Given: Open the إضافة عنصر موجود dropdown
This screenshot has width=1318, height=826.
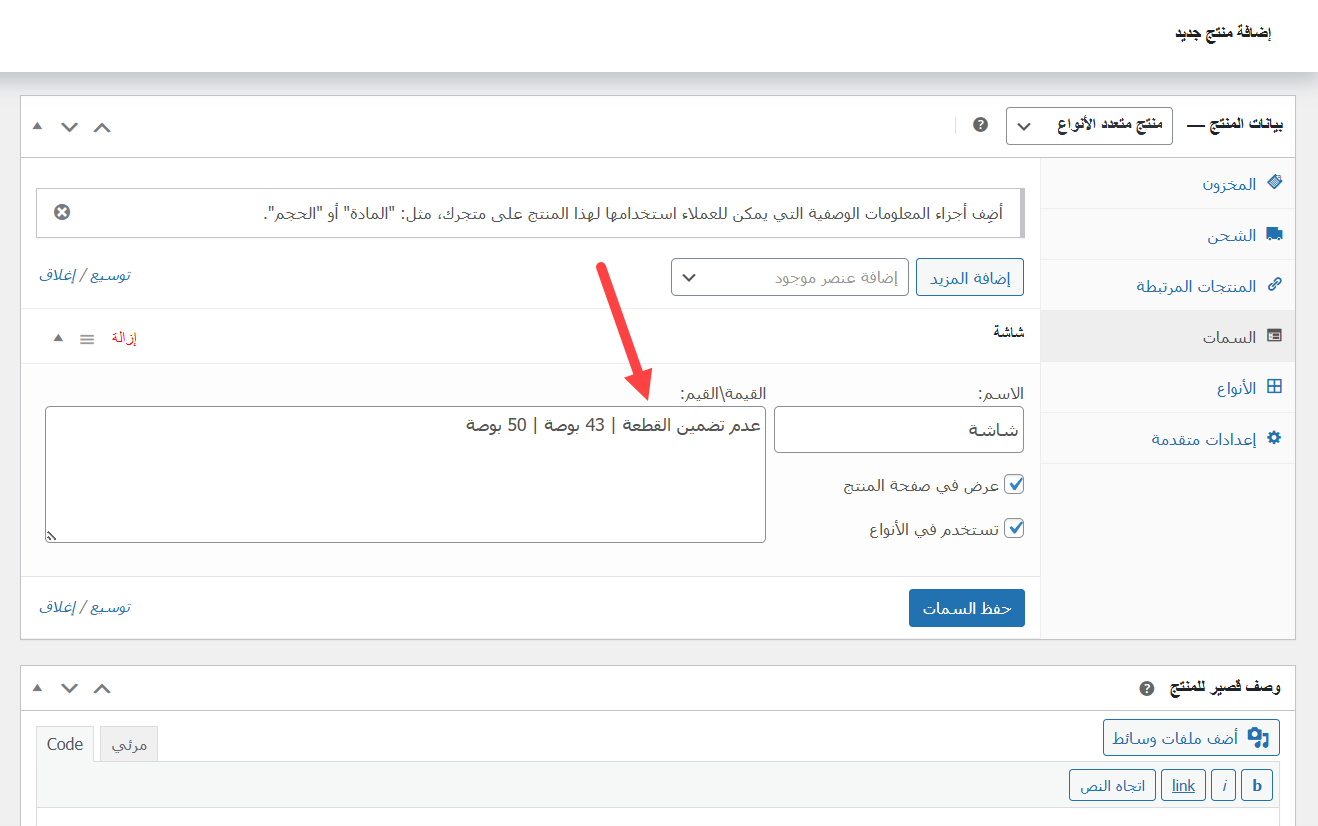Looking at the screenshot, I should 789,278.
